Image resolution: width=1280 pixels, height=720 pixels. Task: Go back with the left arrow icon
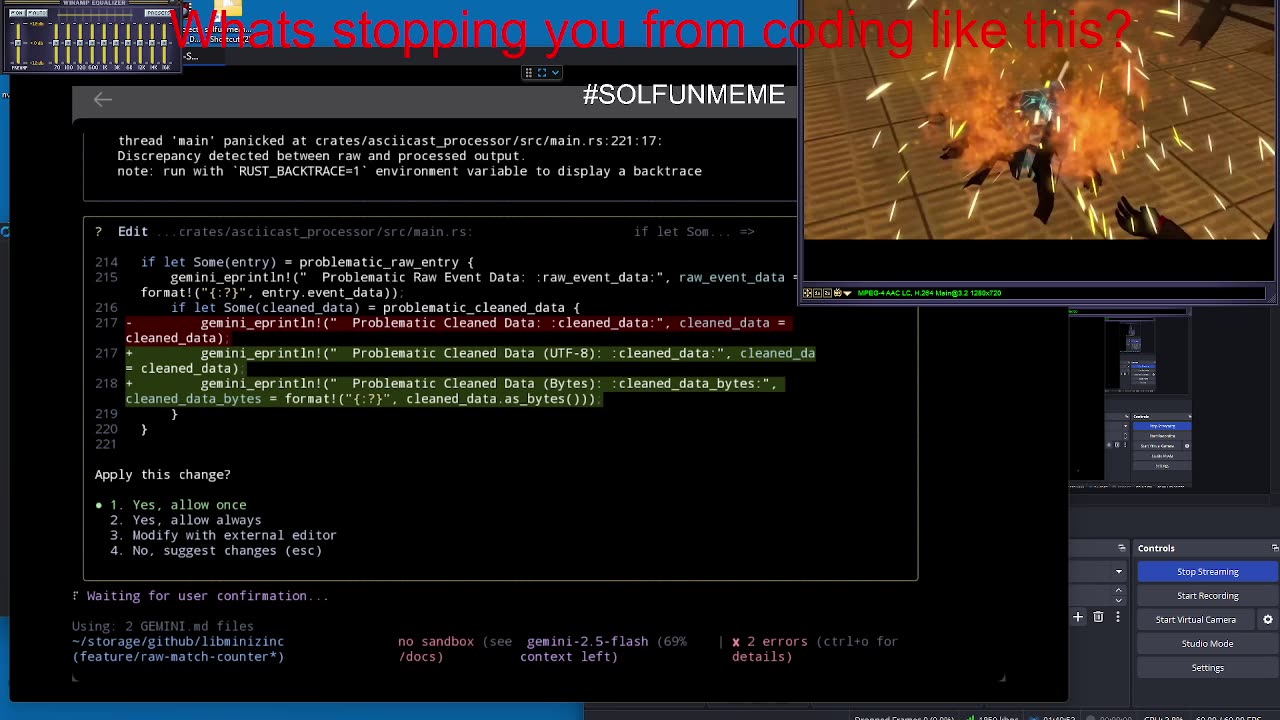(x=102, y=99)
